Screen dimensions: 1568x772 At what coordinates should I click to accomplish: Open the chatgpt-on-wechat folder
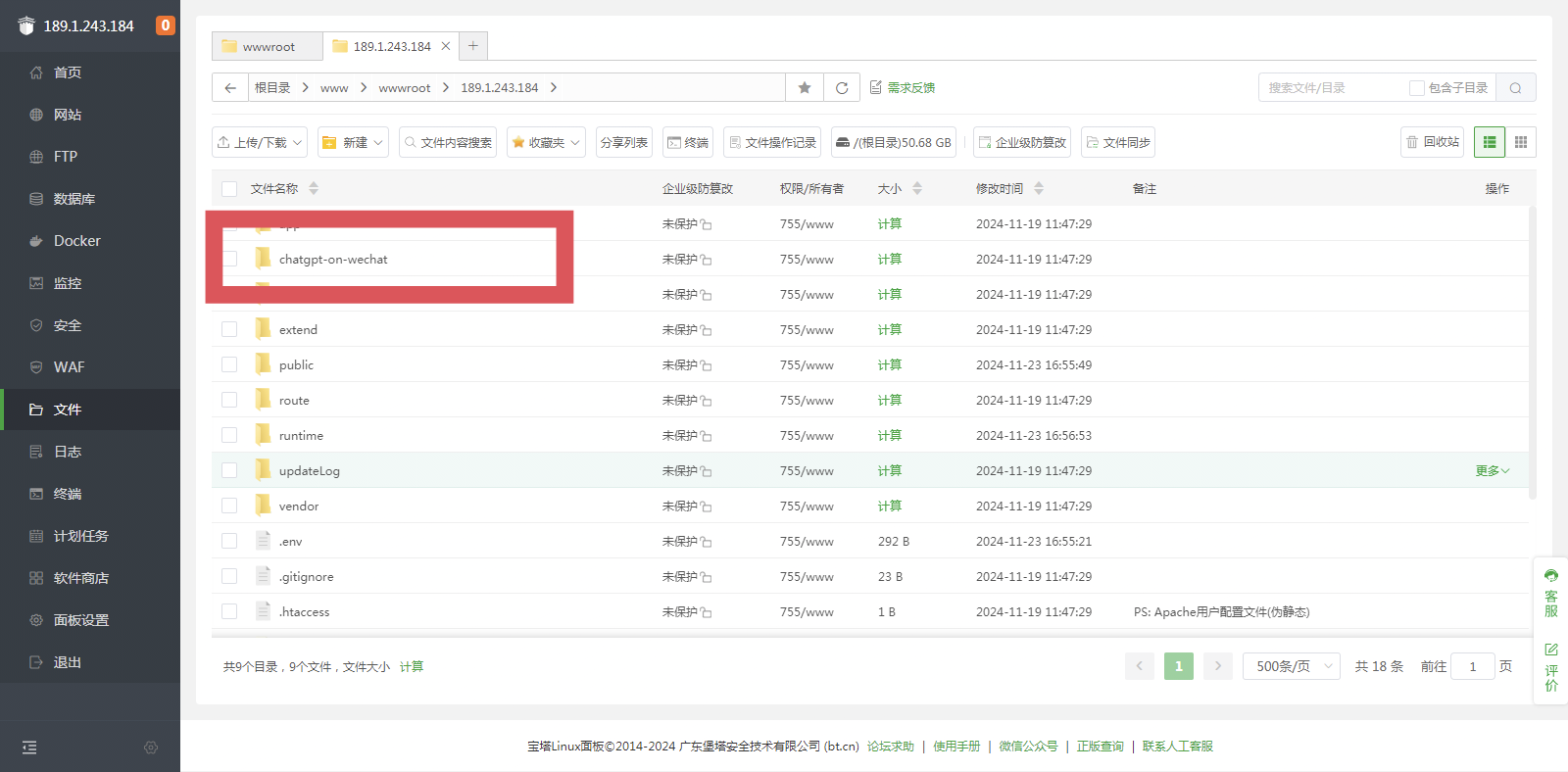pos(333,260)
